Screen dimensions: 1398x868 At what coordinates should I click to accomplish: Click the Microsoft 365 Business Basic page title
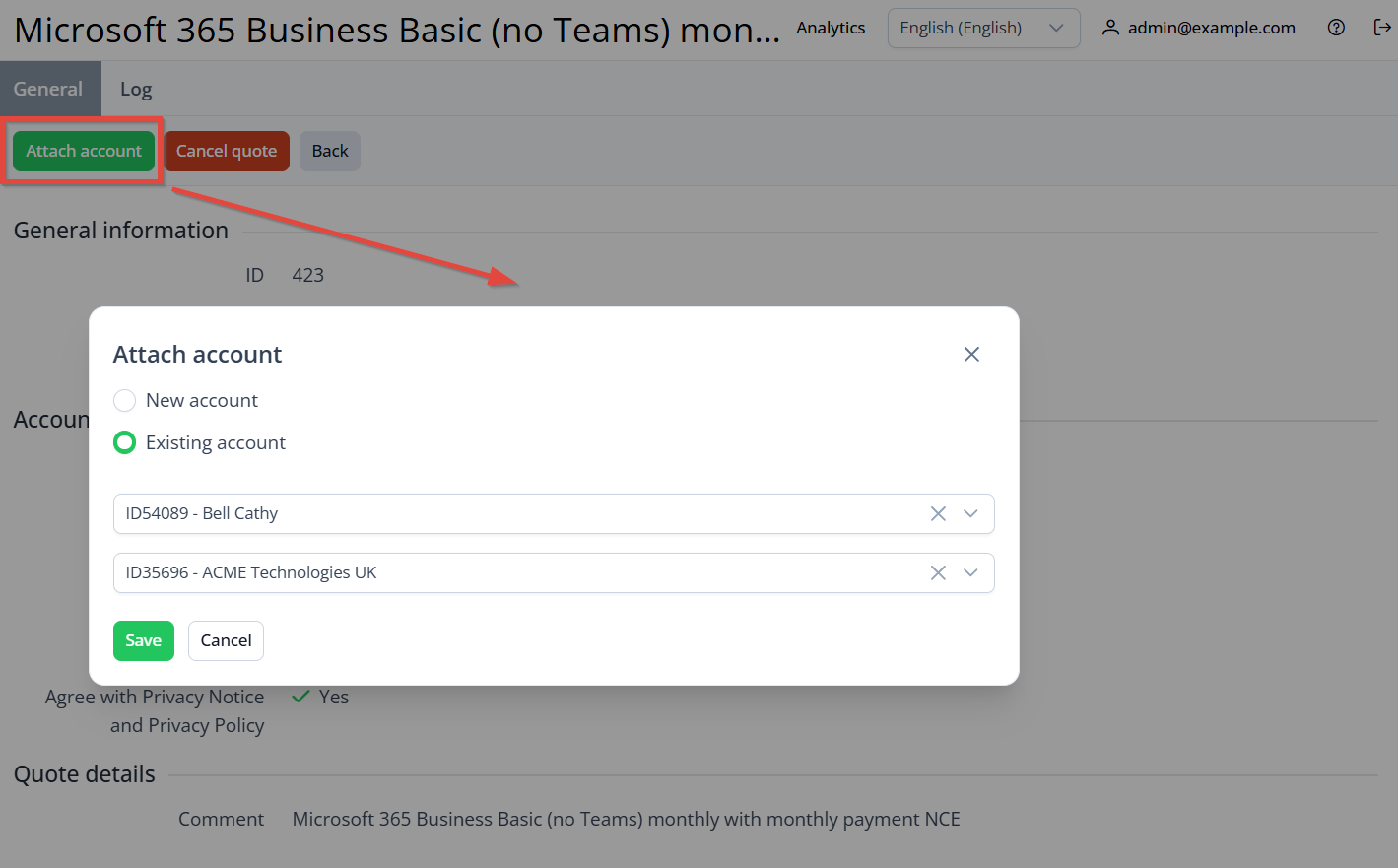(x=397, y=30)
